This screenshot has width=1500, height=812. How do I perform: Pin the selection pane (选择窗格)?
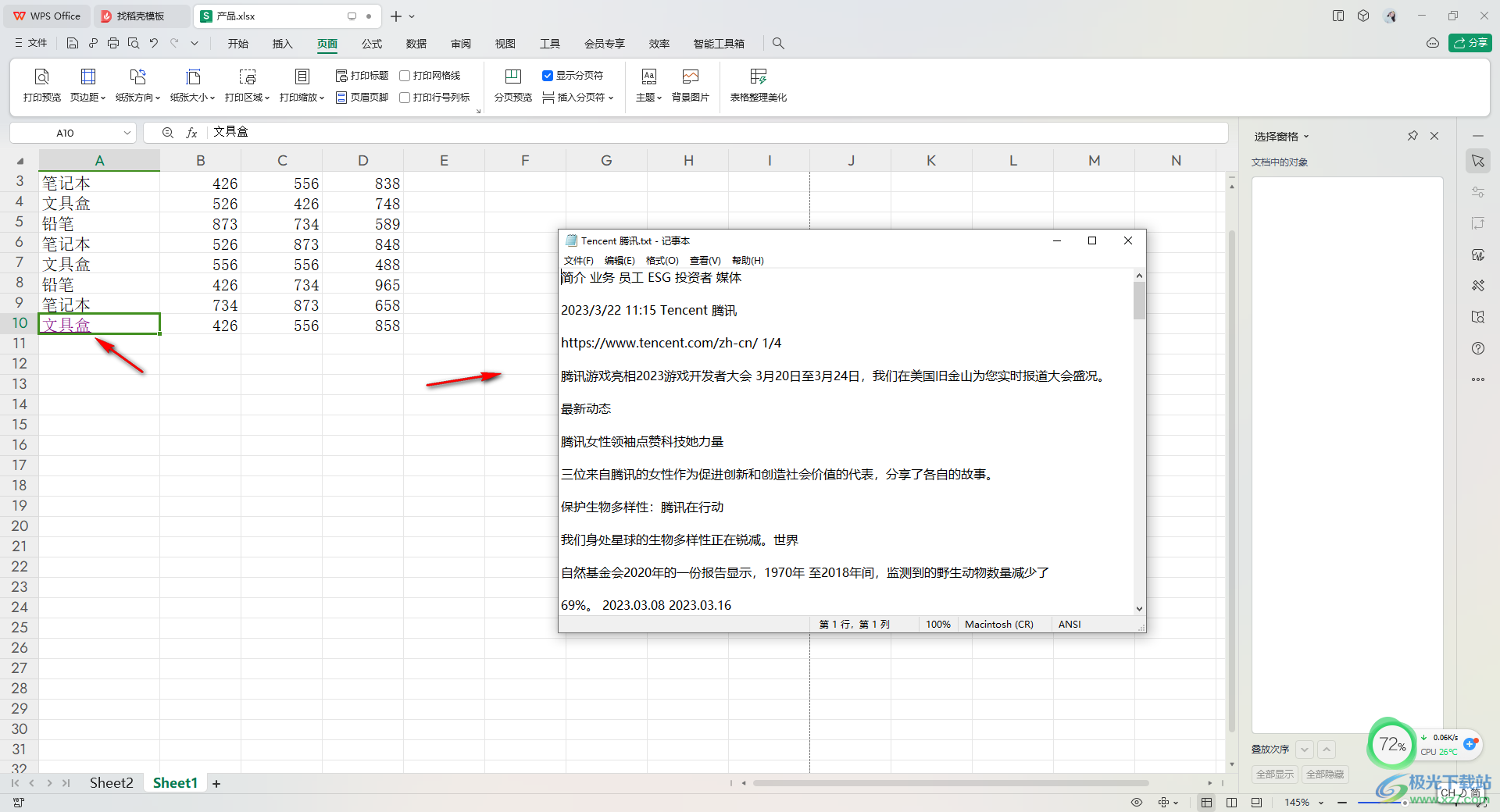[1412, 136]
